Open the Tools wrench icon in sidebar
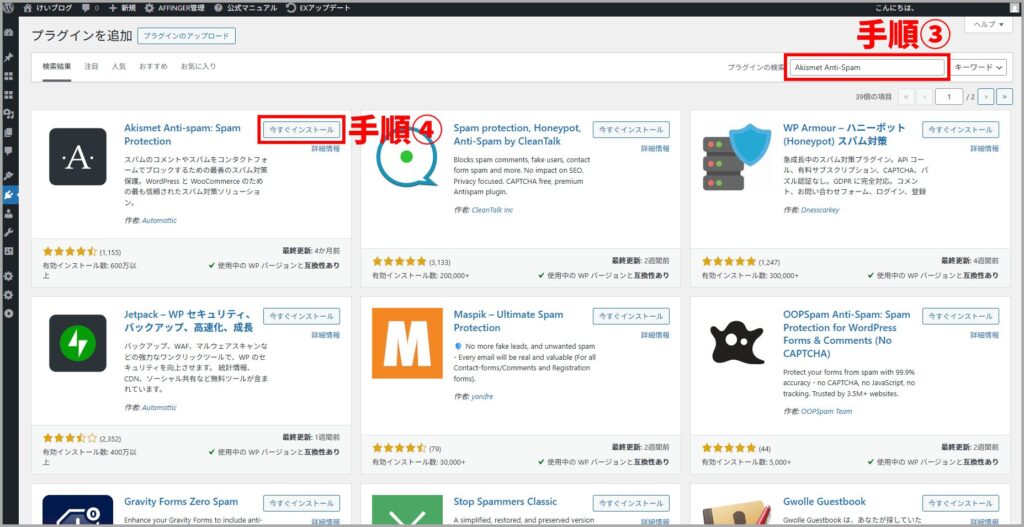Screen dimensions: 1024x527 click(x=9, y=232)
